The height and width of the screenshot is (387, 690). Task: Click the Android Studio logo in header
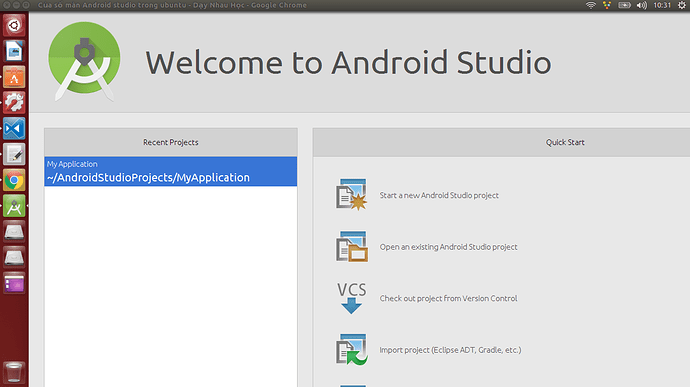click(84, 61)
